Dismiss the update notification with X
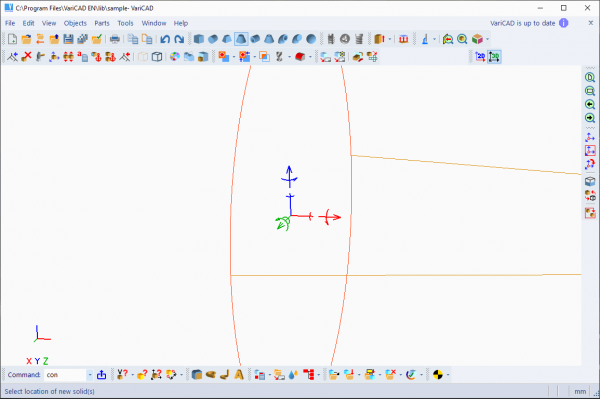The width and height of the screenshot is (600, 399). pyautogui.click(x=591, y=23)
